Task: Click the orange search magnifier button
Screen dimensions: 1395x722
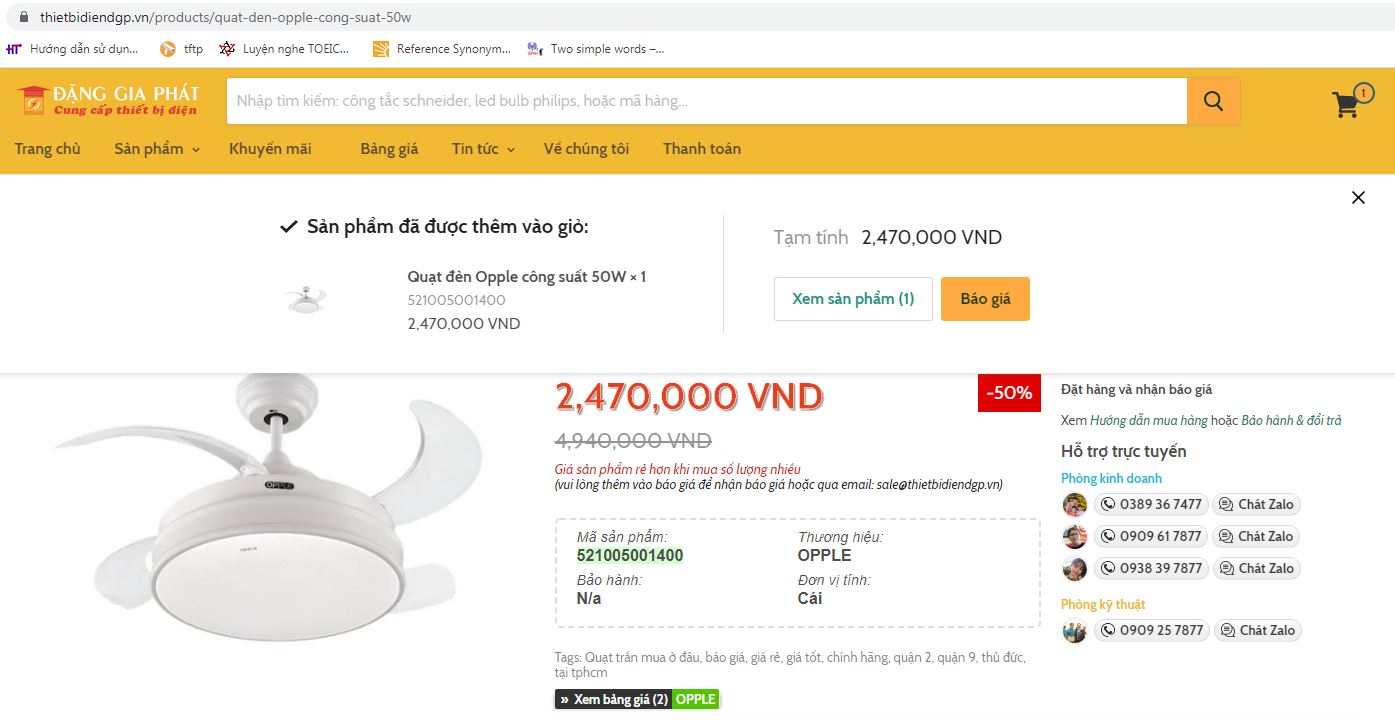Action: 1213,101
